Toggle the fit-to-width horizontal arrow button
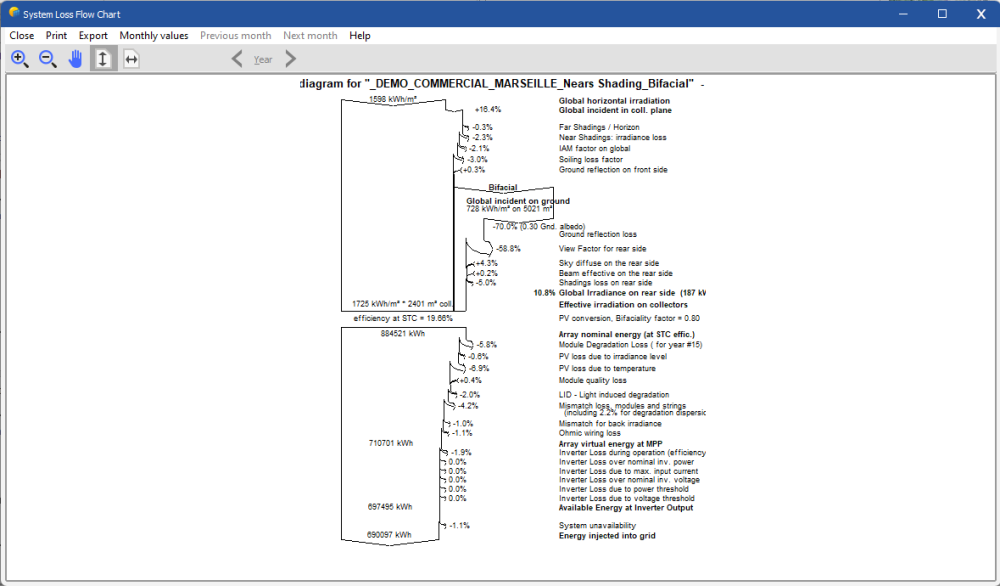 (131, 59)
